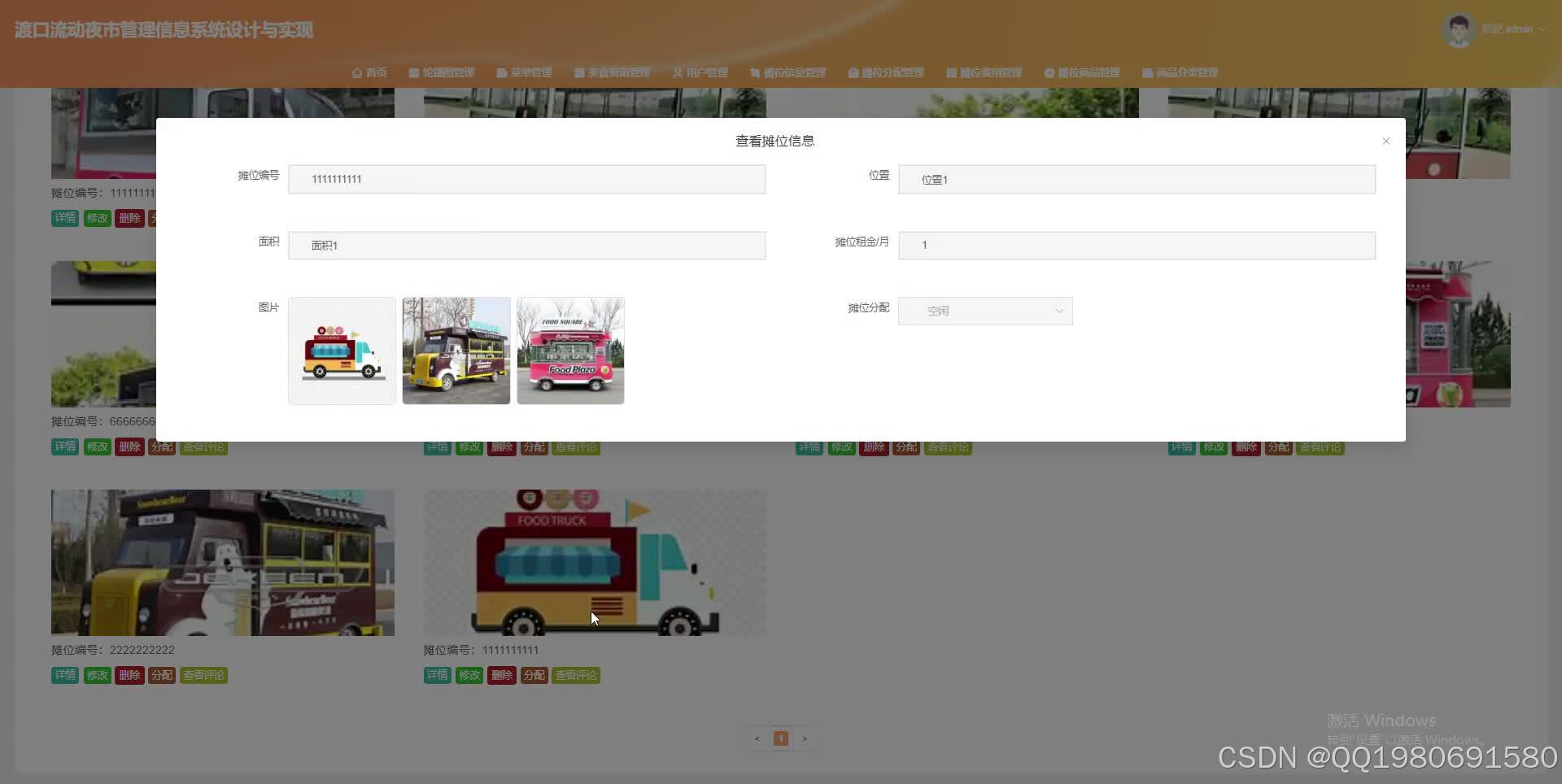The width and height of the screenshot is (1562, 784).
Task: Open 菜单管理 via its navbar icon
Action: pyautogui.click(x=500, y=72)
